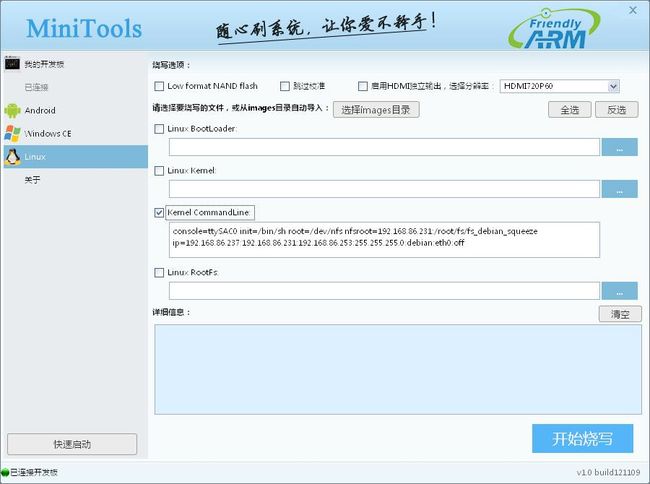Select the 已连接 status entry in the sidebar
The image size is (650, 484).
tap(75, 87)
